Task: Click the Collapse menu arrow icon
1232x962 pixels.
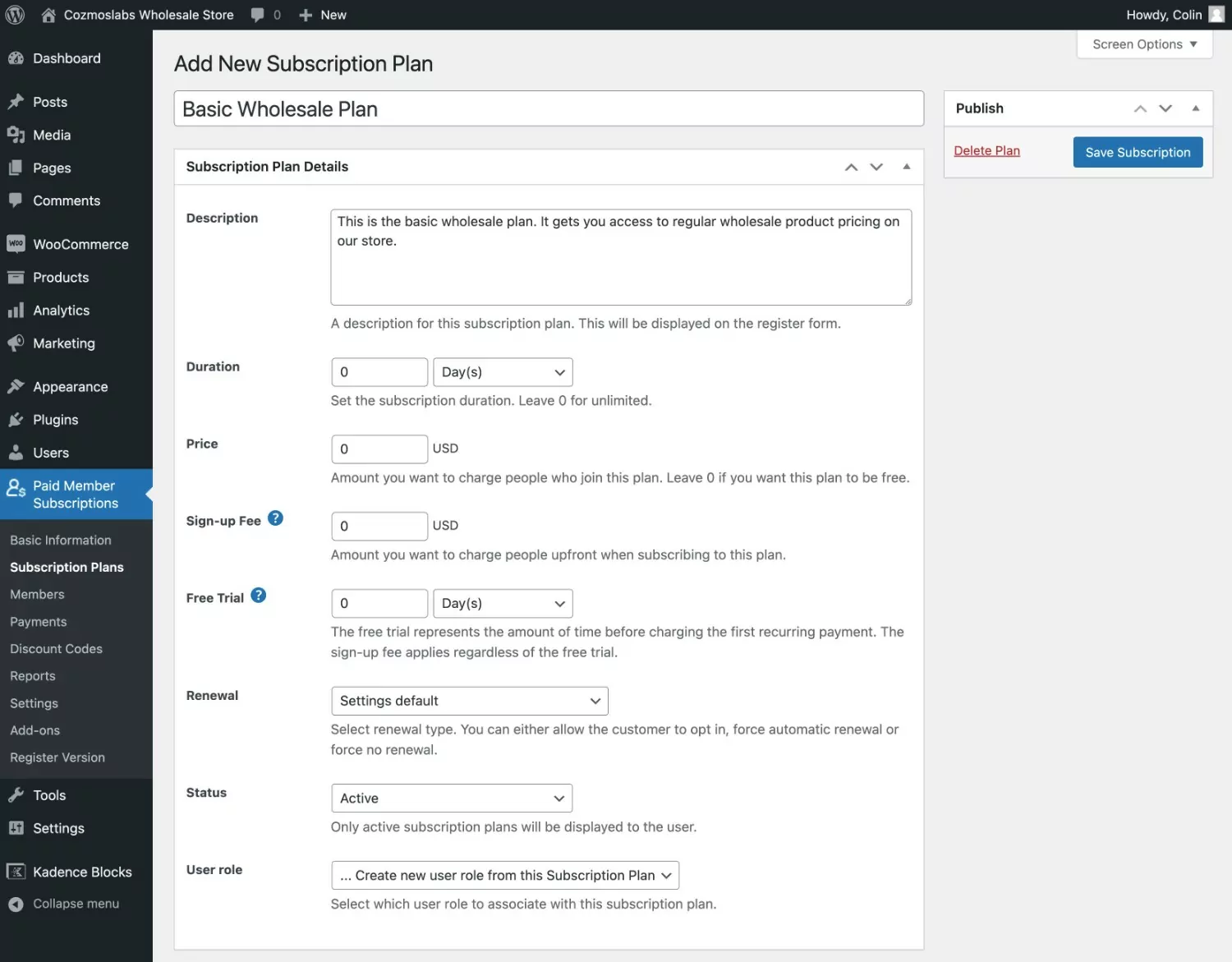Action: tap(16, 904)
